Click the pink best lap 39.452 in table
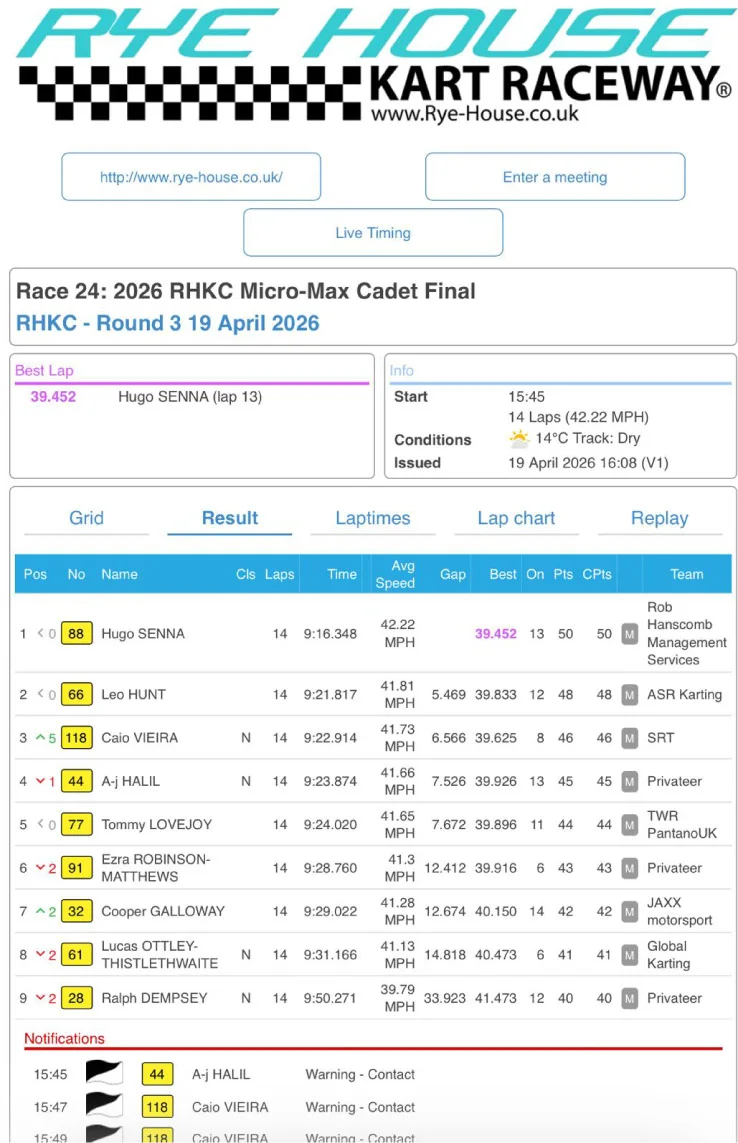The image size is (738, 1143). pyautogui.click(x=496, y=633)
